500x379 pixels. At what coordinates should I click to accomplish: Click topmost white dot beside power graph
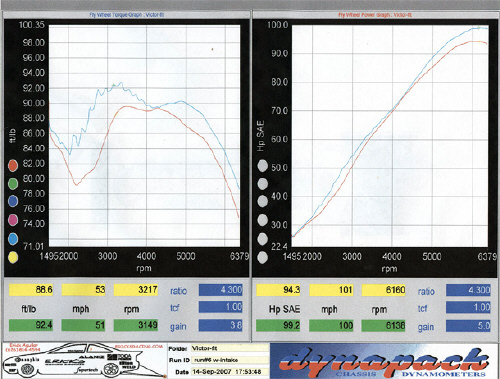point(263,166)
